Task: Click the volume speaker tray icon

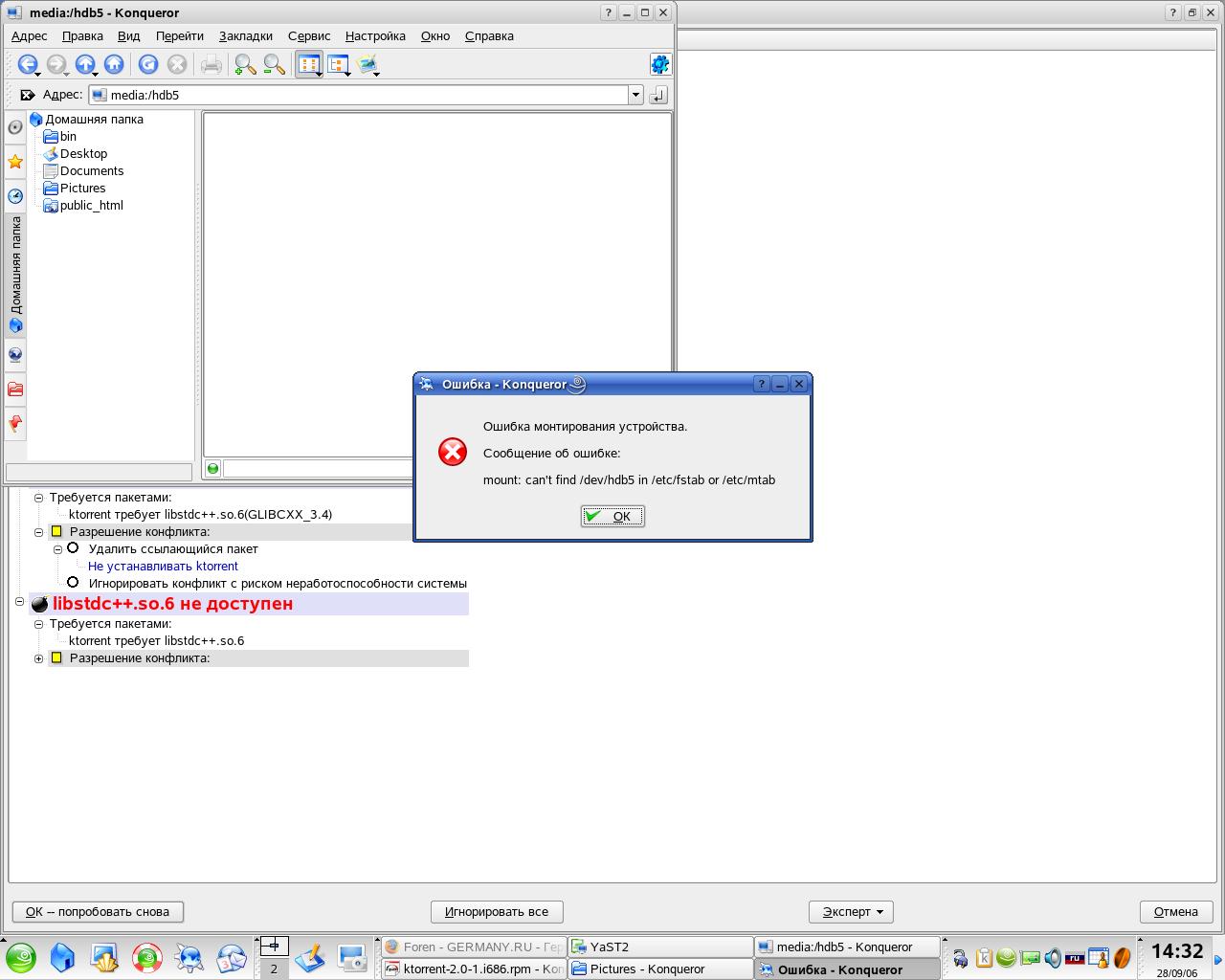Action: pos(1053,957)
